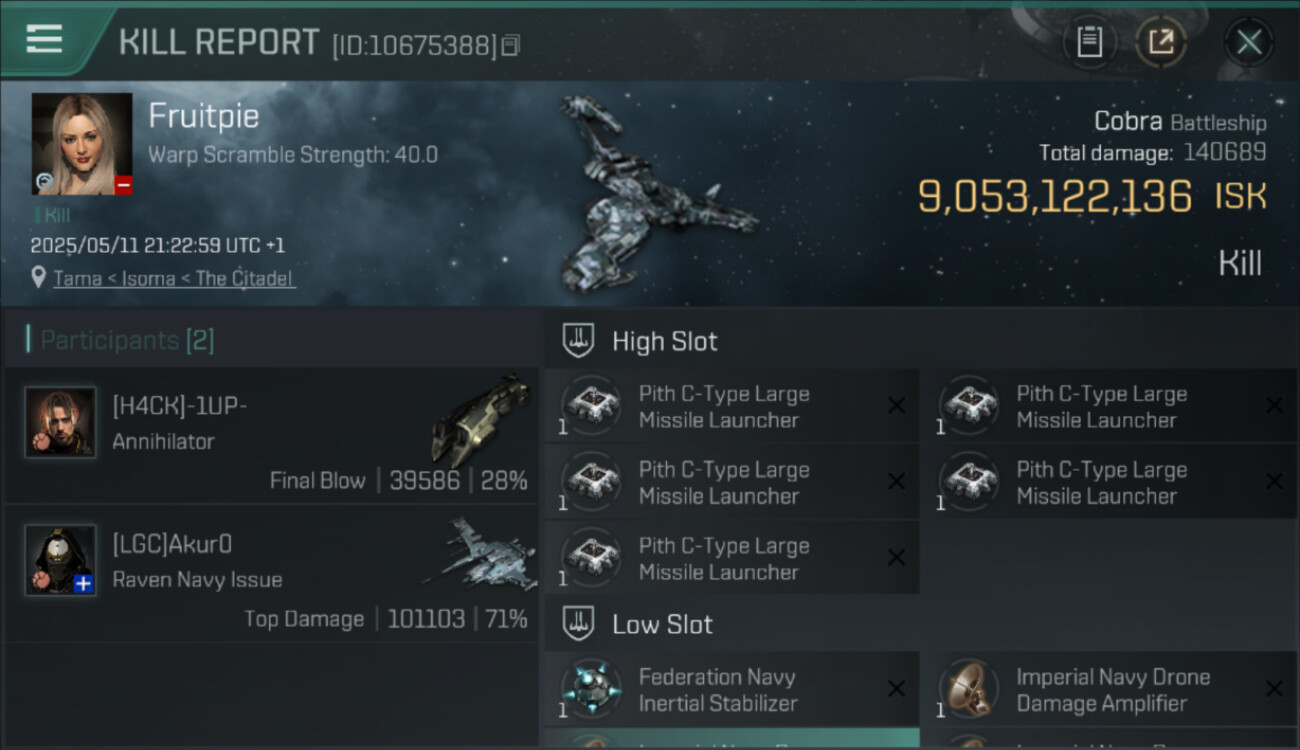Select the Participants [2] tab header
The image size is (1300, 750).
click(x=126, y=340)
